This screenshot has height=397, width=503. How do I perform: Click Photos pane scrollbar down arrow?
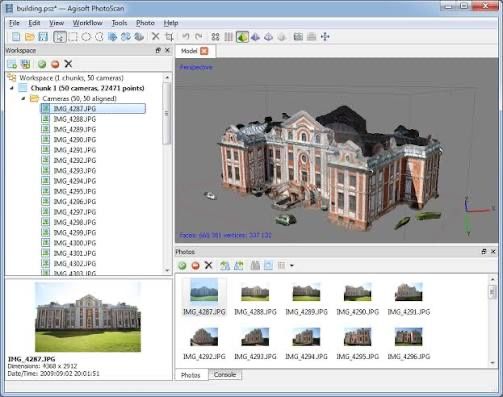(493, 363)
